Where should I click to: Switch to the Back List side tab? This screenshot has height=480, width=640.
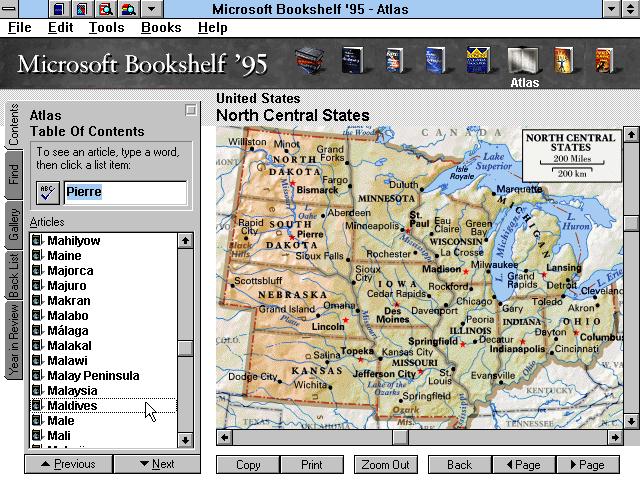(x=13, y=276)
